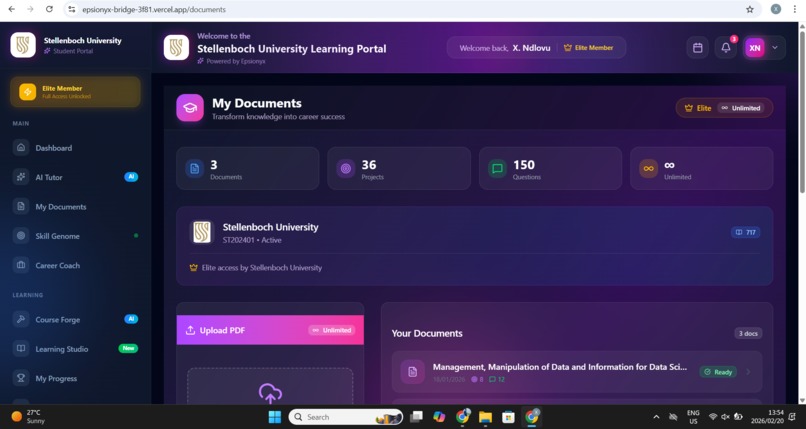Click the Elite Member lightning badge icon
The width and height of the screenshot is (806, 429).
pos(27,91)
